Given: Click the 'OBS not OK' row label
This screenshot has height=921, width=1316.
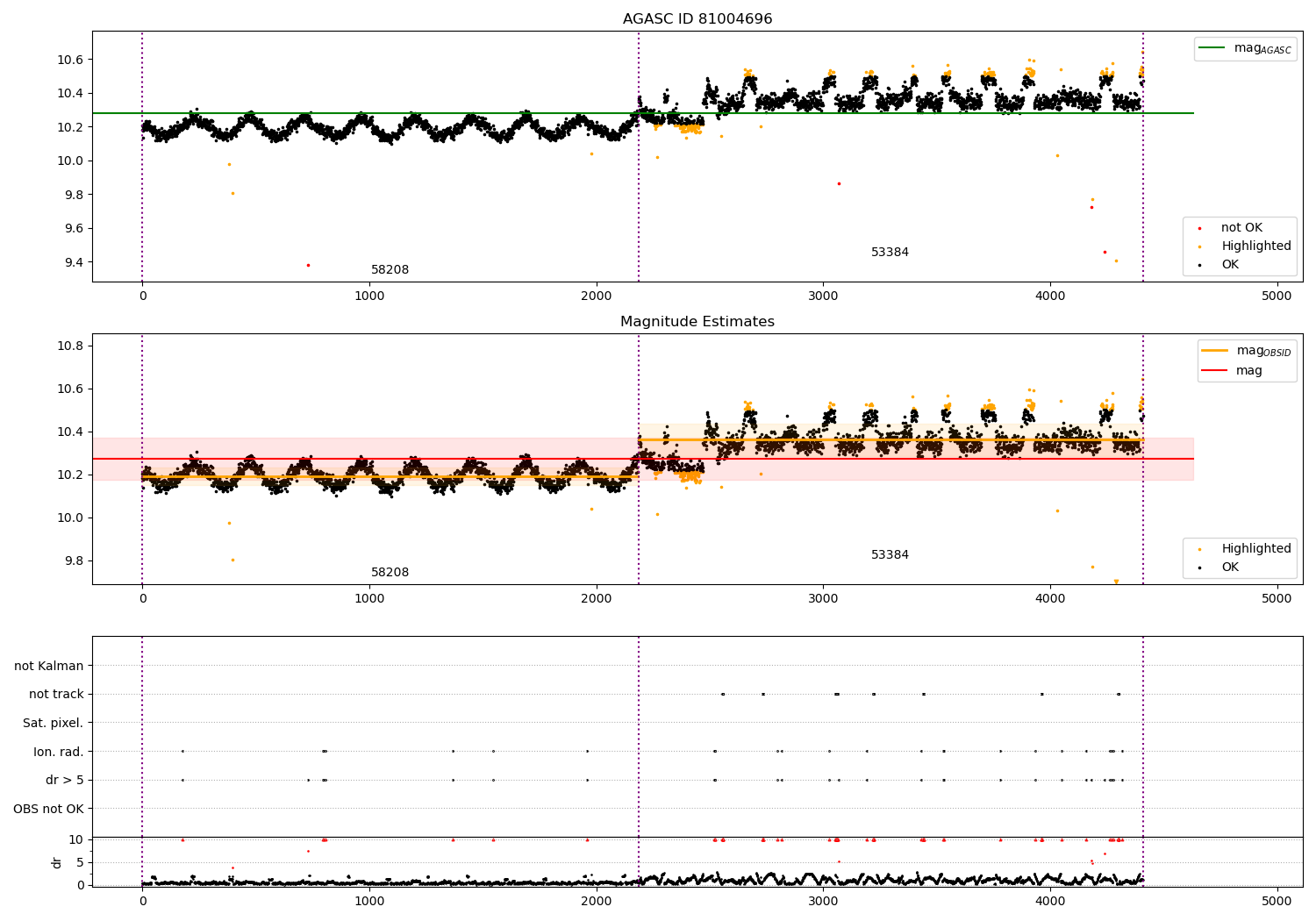Looking at the screenshot, I should pyautogui.click(x=49, y=809).
